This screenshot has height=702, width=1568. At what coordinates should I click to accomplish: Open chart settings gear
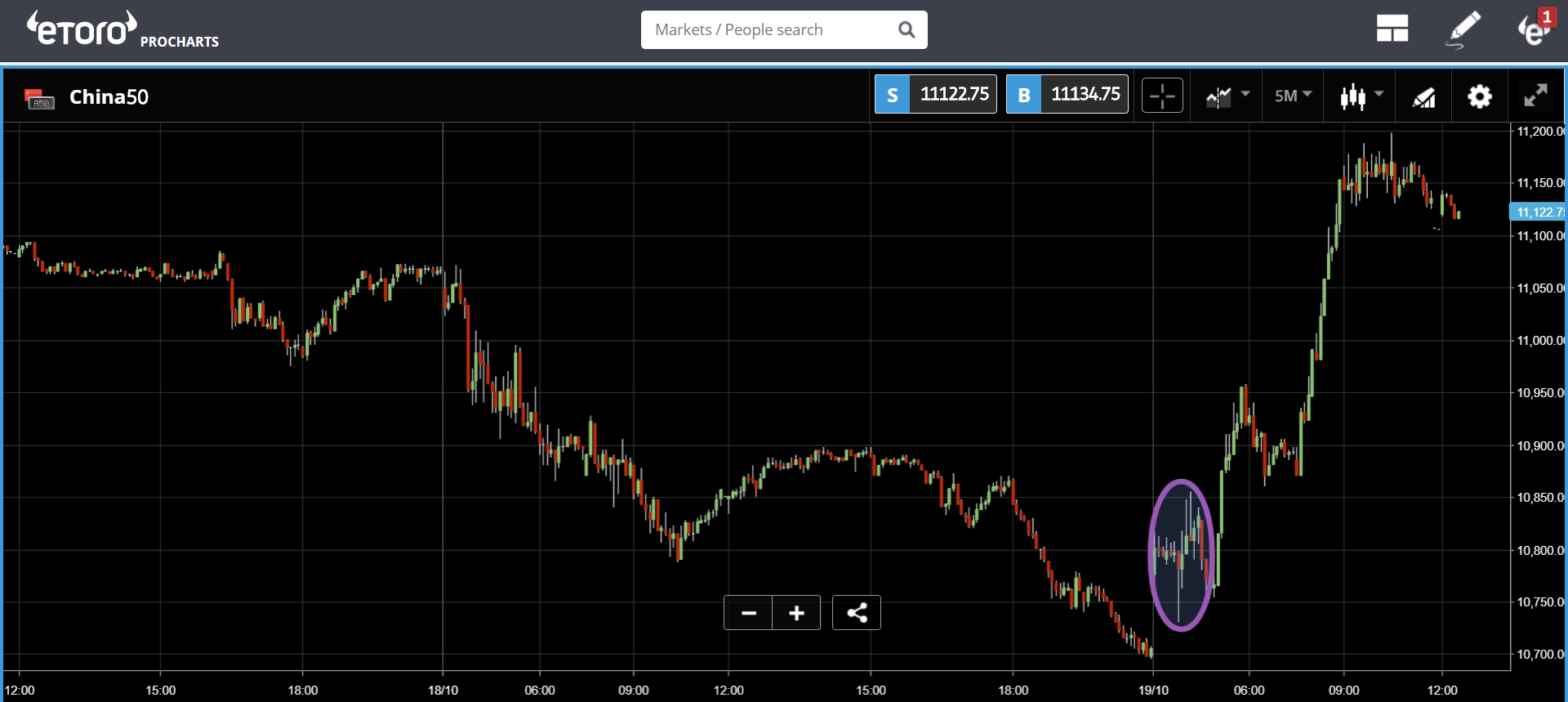coord(1479,96)
